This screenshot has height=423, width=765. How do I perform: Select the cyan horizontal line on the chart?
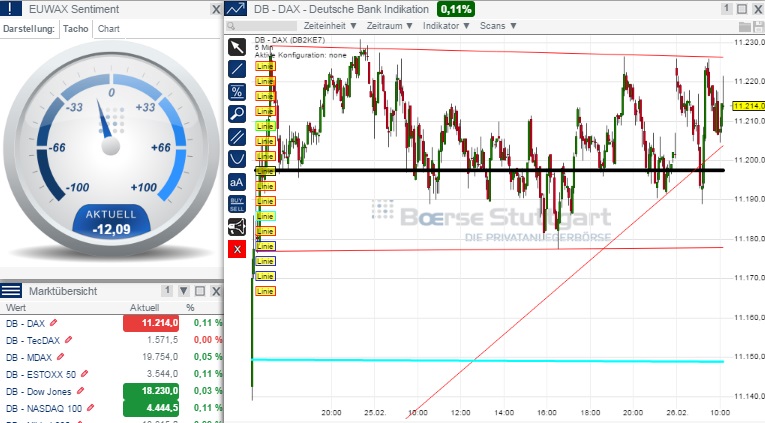pos(488,361)
